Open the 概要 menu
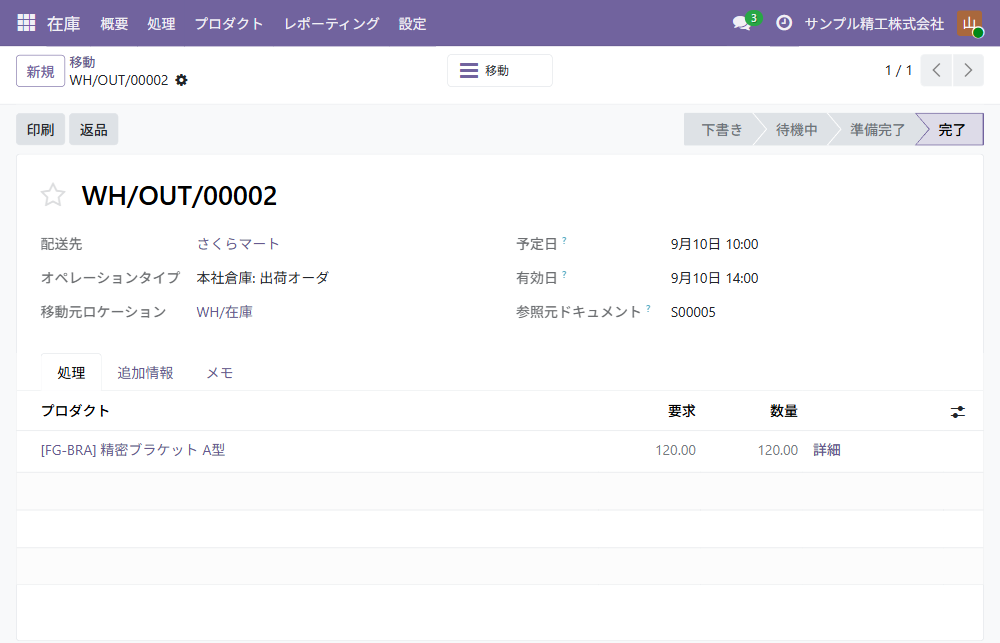This screenshot has height=643, width=1000. (115, 24)
